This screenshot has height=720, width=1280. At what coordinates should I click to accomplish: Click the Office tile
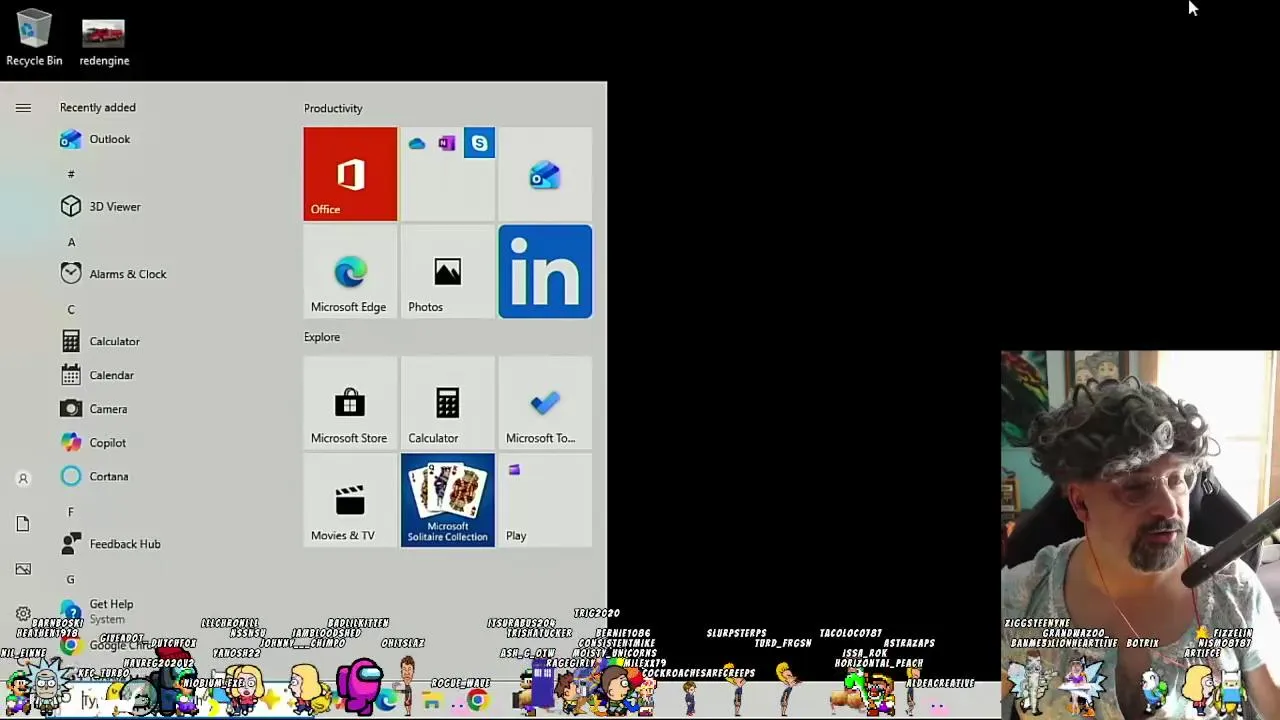[x=350, y=174]
